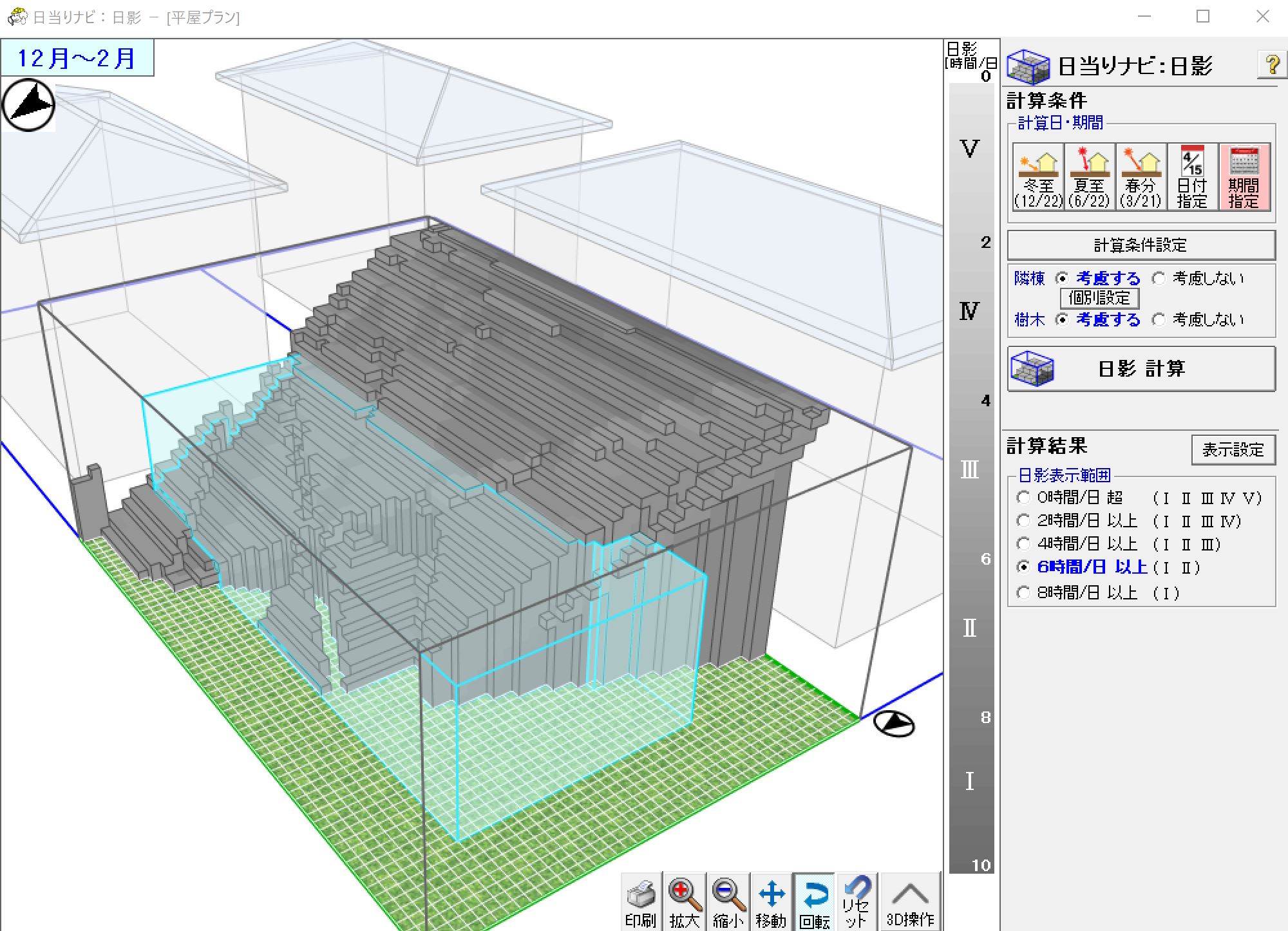Minimize the 日当りナビ window
This screenshot has height=931, width=1288.
tap(1144, 17)
